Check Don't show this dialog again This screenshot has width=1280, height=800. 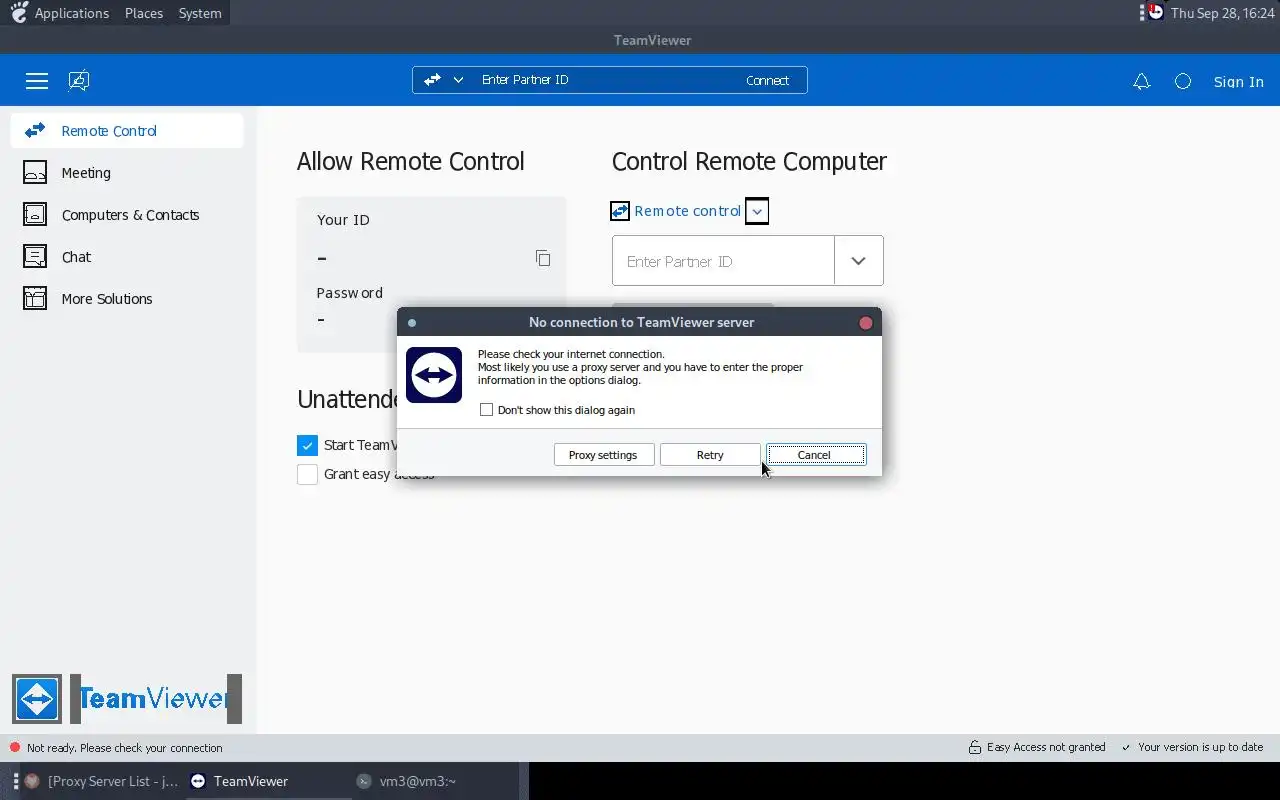(x=486, y=410)
